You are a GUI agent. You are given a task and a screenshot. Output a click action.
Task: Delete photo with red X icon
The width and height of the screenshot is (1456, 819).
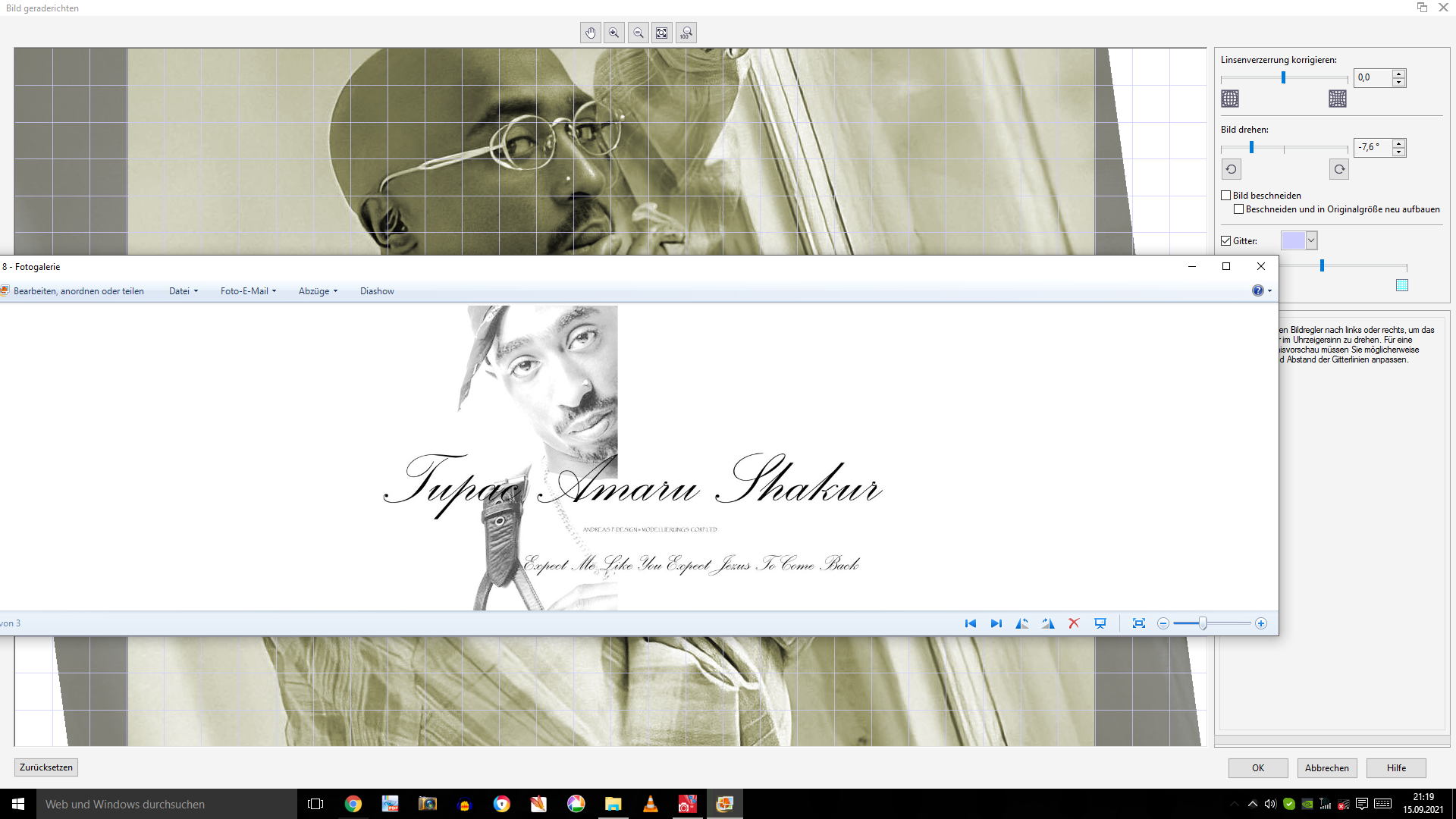(1074, 623)
